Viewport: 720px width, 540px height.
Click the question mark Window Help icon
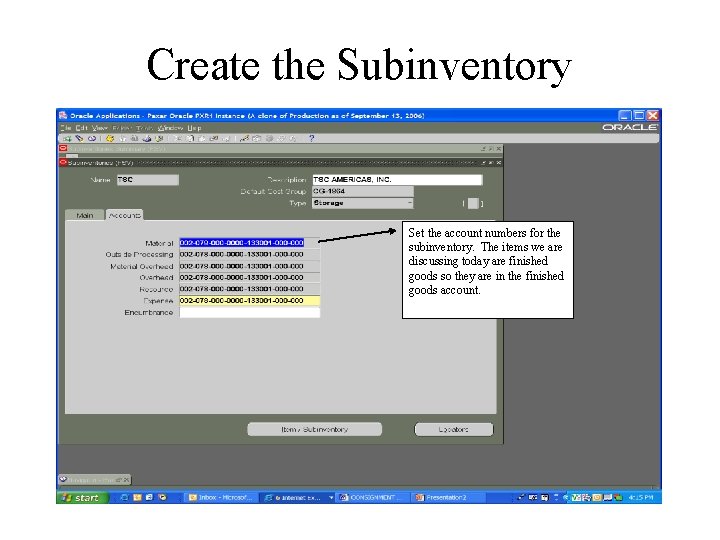tap(311, 138)
